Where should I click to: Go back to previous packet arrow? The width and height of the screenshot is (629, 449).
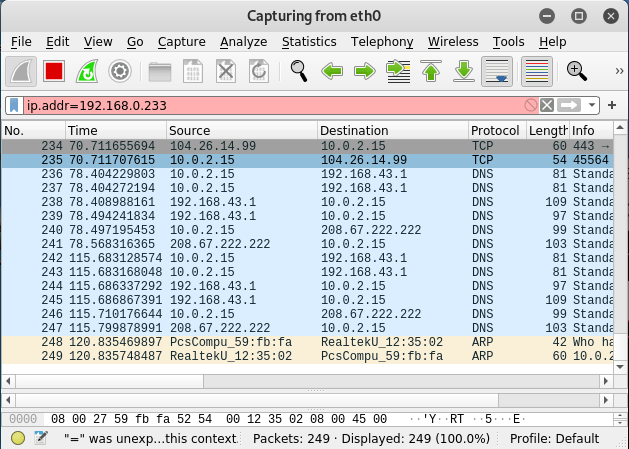click(332, 71)
